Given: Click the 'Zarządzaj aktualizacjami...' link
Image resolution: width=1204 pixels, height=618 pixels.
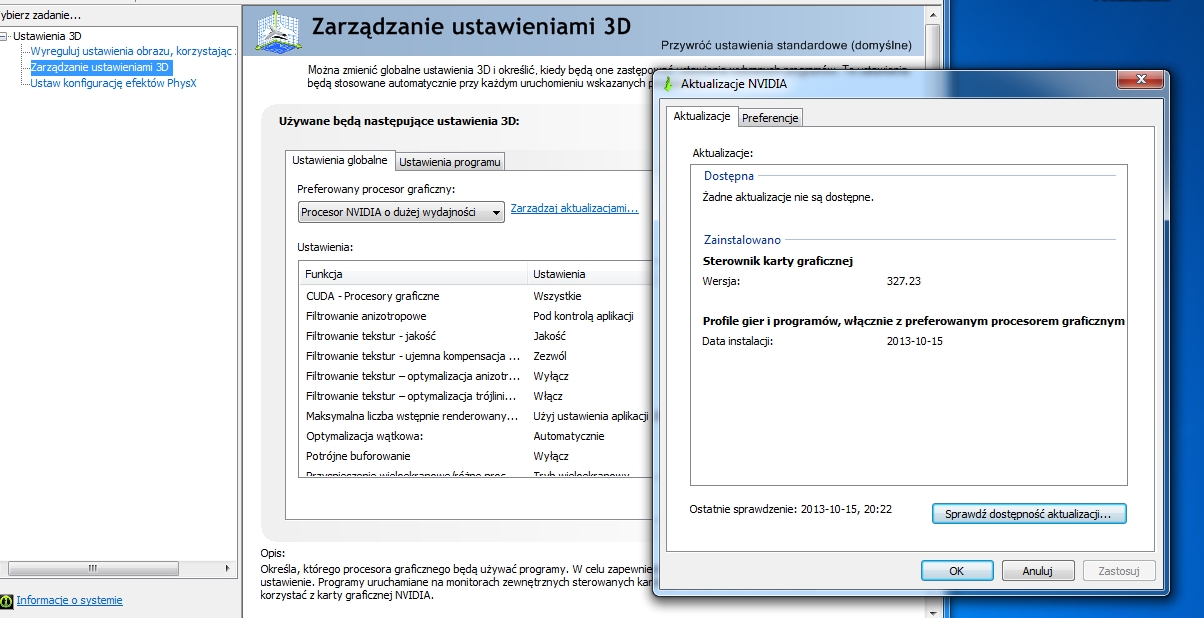Looking at the screenshot, I should point(574,208).
